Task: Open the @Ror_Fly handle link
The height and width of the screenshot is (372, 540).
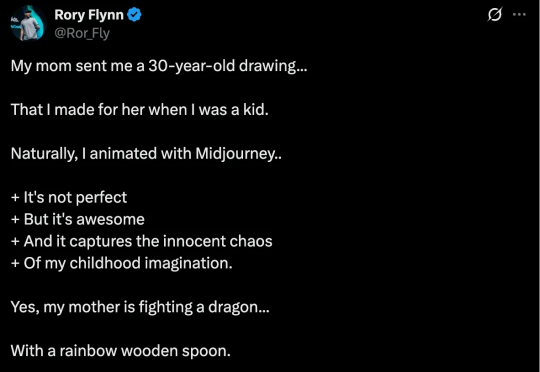Action: pyautogui.click(x=82, y=33)
